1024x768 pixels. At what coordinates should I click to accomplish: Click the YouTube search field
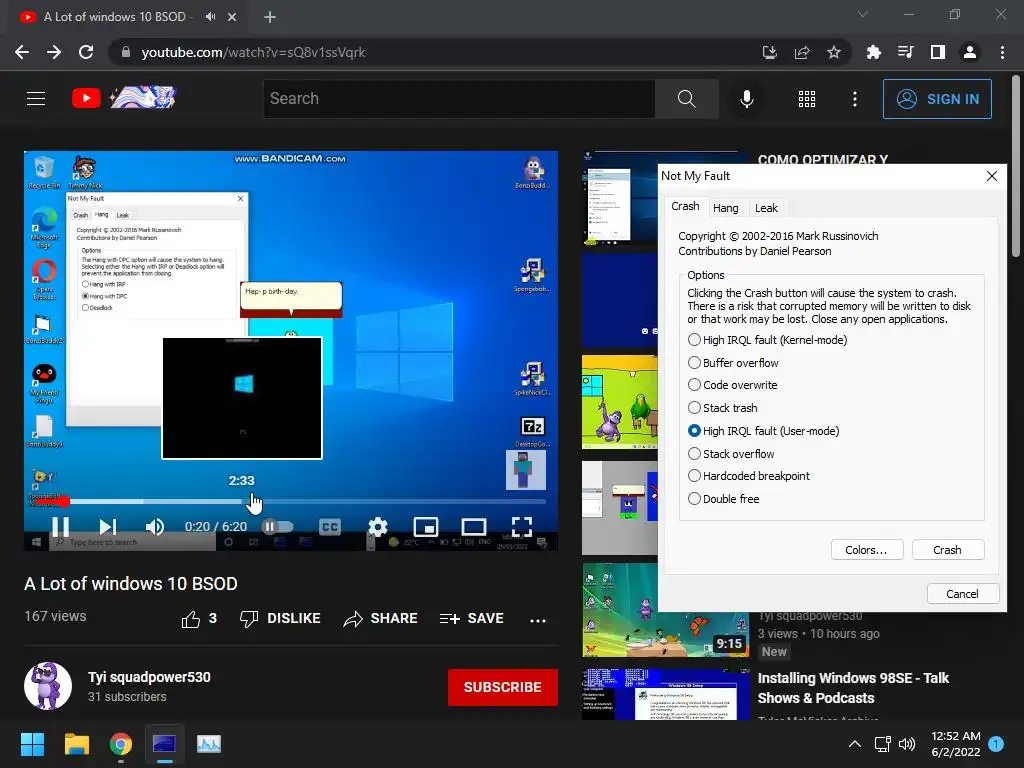(x=459, y=99)
